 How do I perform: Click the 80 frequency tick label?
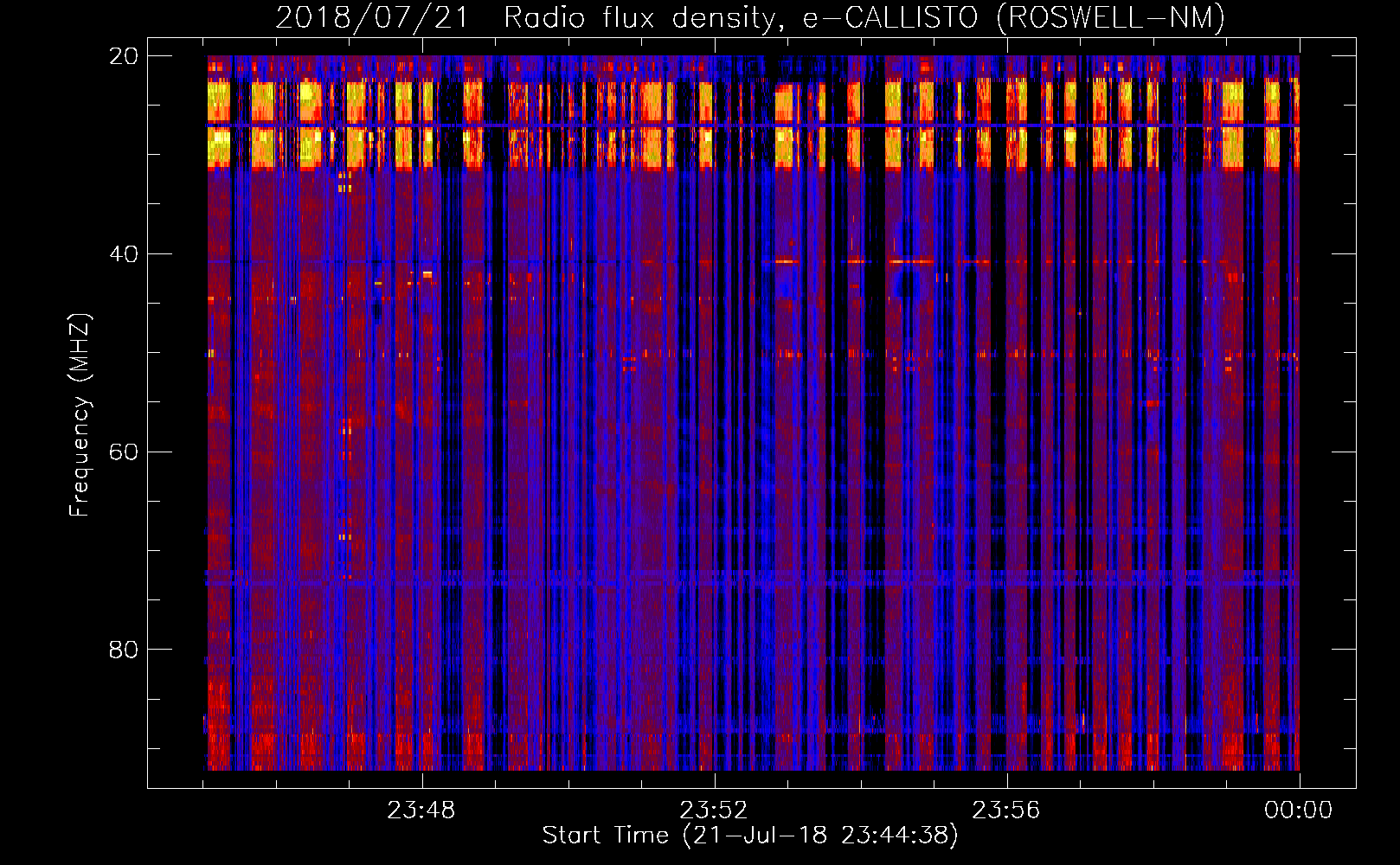[x=124, y=650]
